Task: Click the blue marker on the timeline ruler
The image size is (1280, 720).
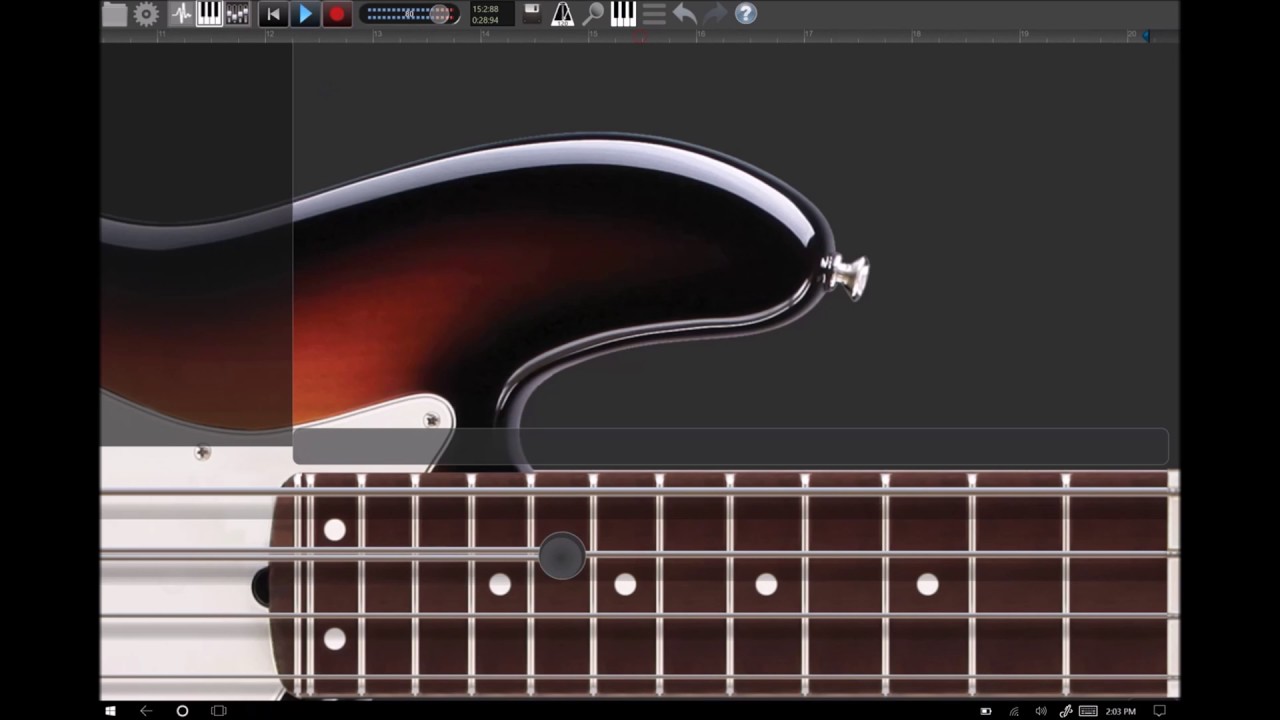Action: (x=1145, y=35)
